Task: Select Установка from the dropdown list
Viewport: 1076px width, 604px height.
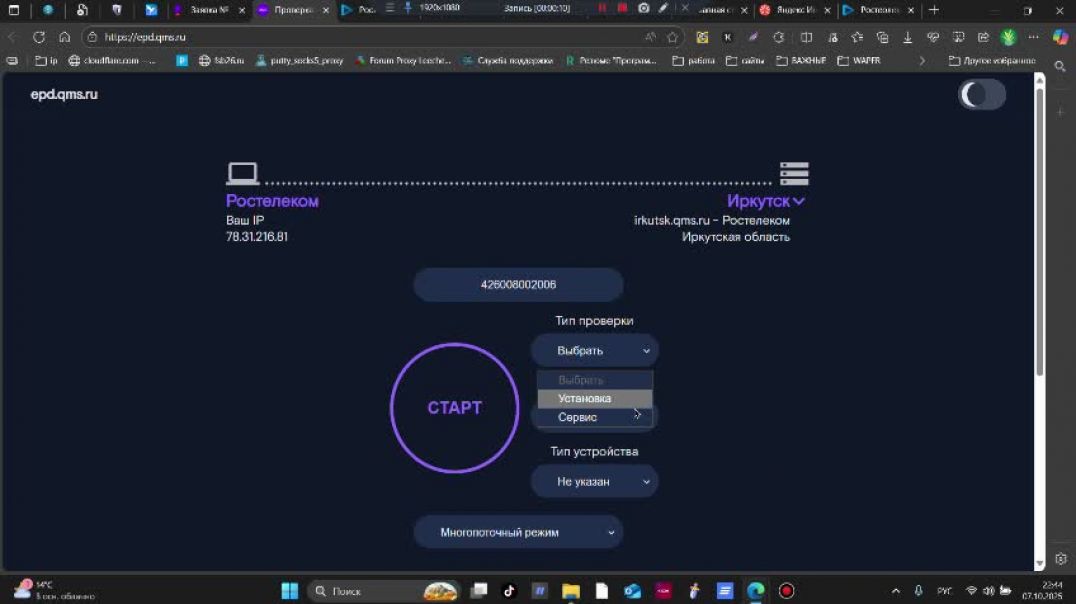Action: (x=594, y=398)
